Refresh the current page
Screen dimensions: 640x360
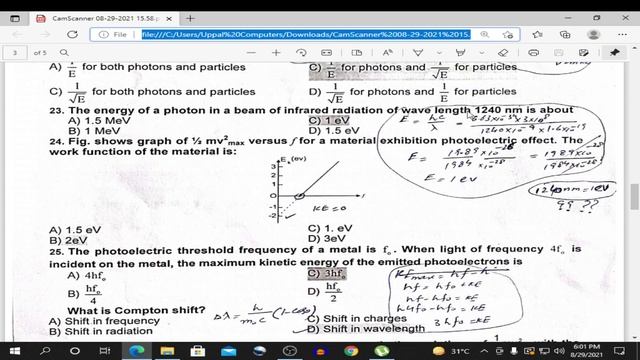tap(72, 34)
